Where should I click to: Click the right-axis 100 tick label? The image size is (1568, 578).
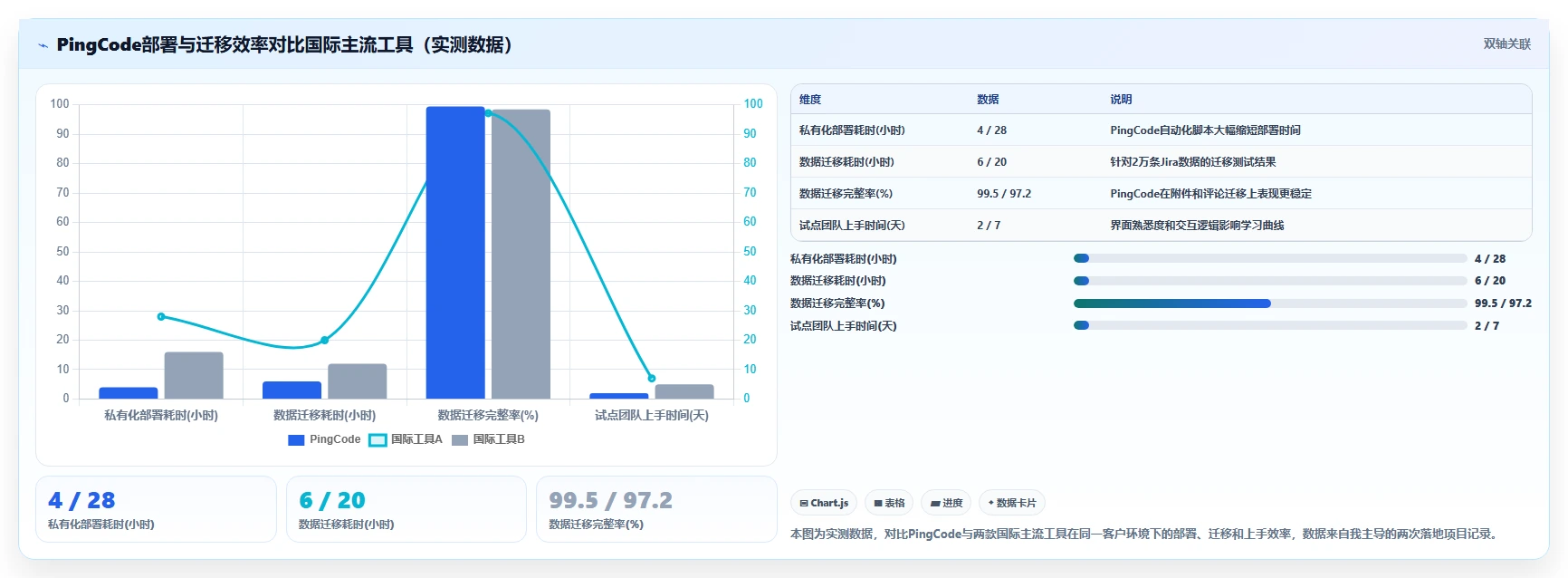click(753, 104)
